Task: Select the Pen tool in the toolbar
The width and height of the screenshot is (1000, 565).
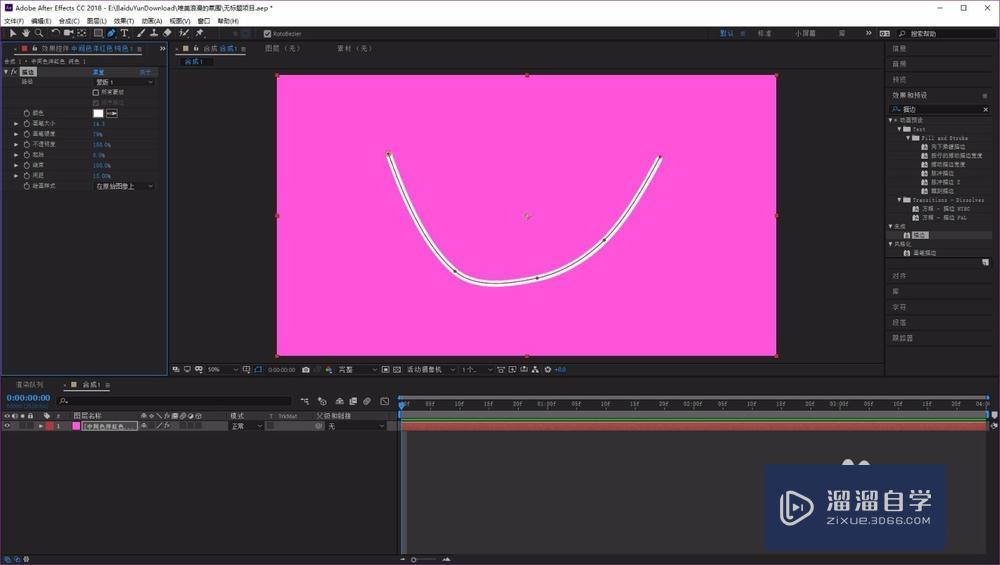Action: pos(111,33)
